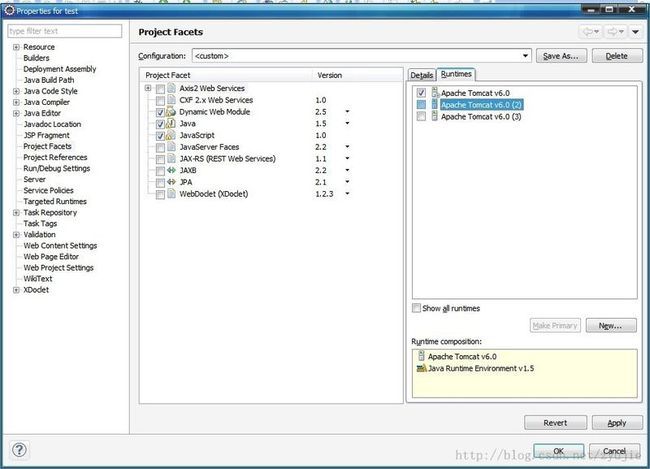Screen dimensions: 650x469
Task: Open the view menu triangle icon
Action: [635, 32]
